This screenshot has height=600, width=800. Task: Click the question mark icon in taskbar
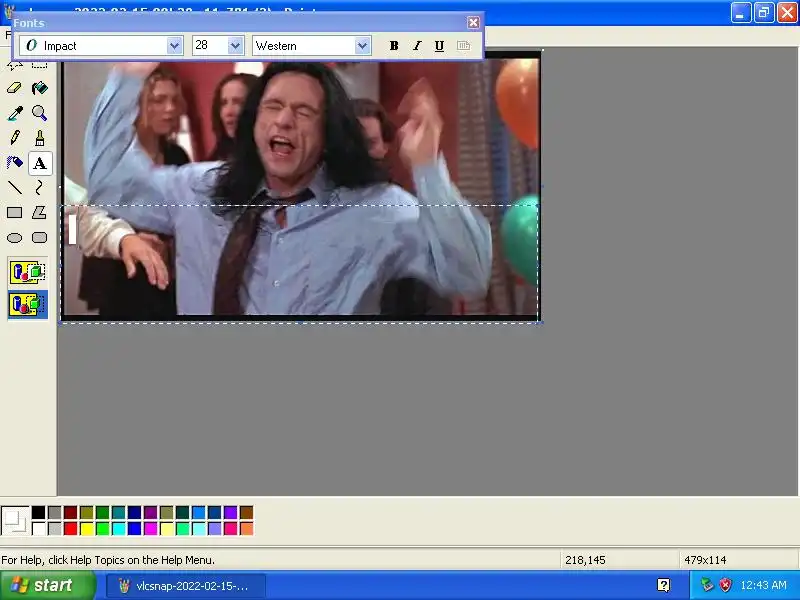[663, 585]
